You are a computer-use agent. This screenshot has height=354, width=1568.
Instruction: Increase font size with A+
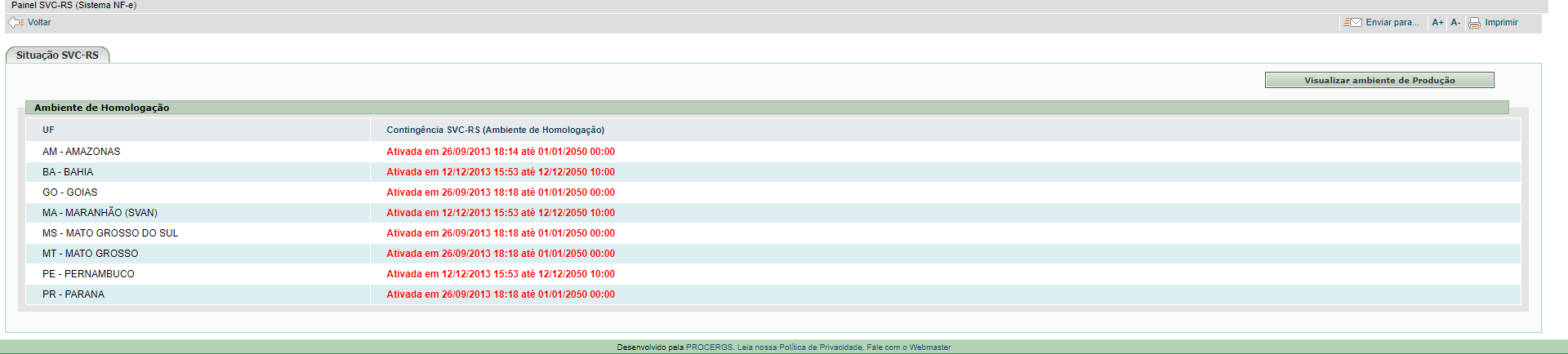[1437, 23]
